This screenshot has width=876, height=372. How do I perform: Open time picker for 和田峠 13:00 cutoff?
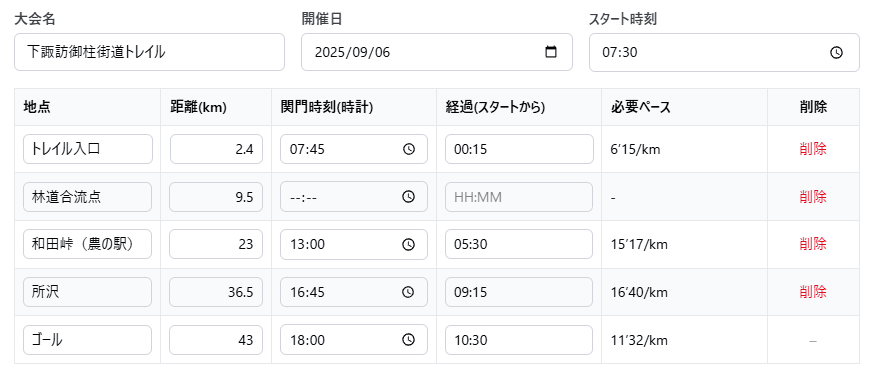[409, 244]
